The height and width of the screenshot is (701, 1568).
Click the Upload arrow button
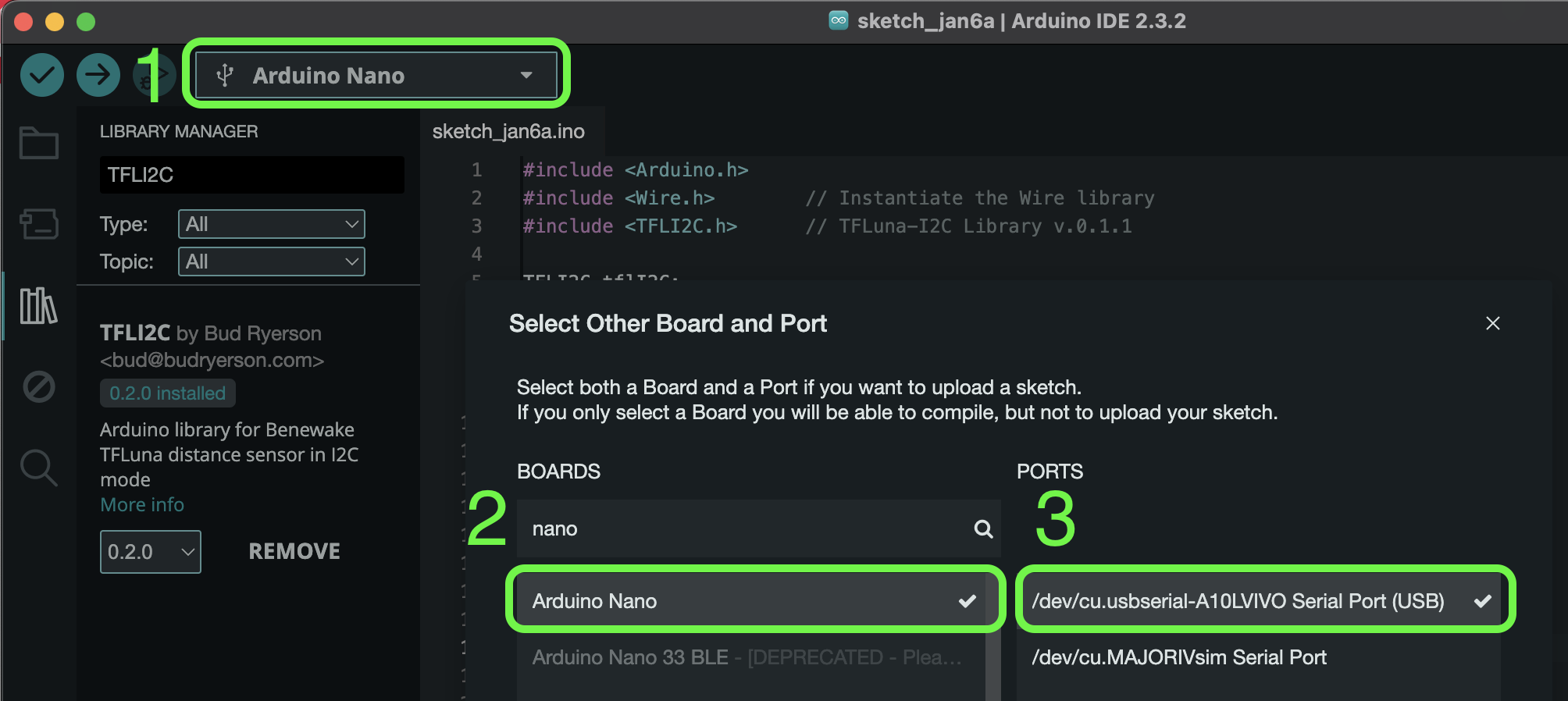click(98, 75)
